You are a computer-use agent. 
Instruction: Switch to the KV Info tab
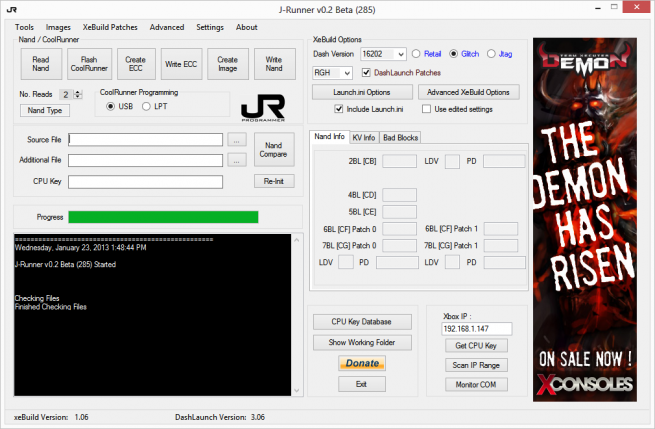pos(363,137)
